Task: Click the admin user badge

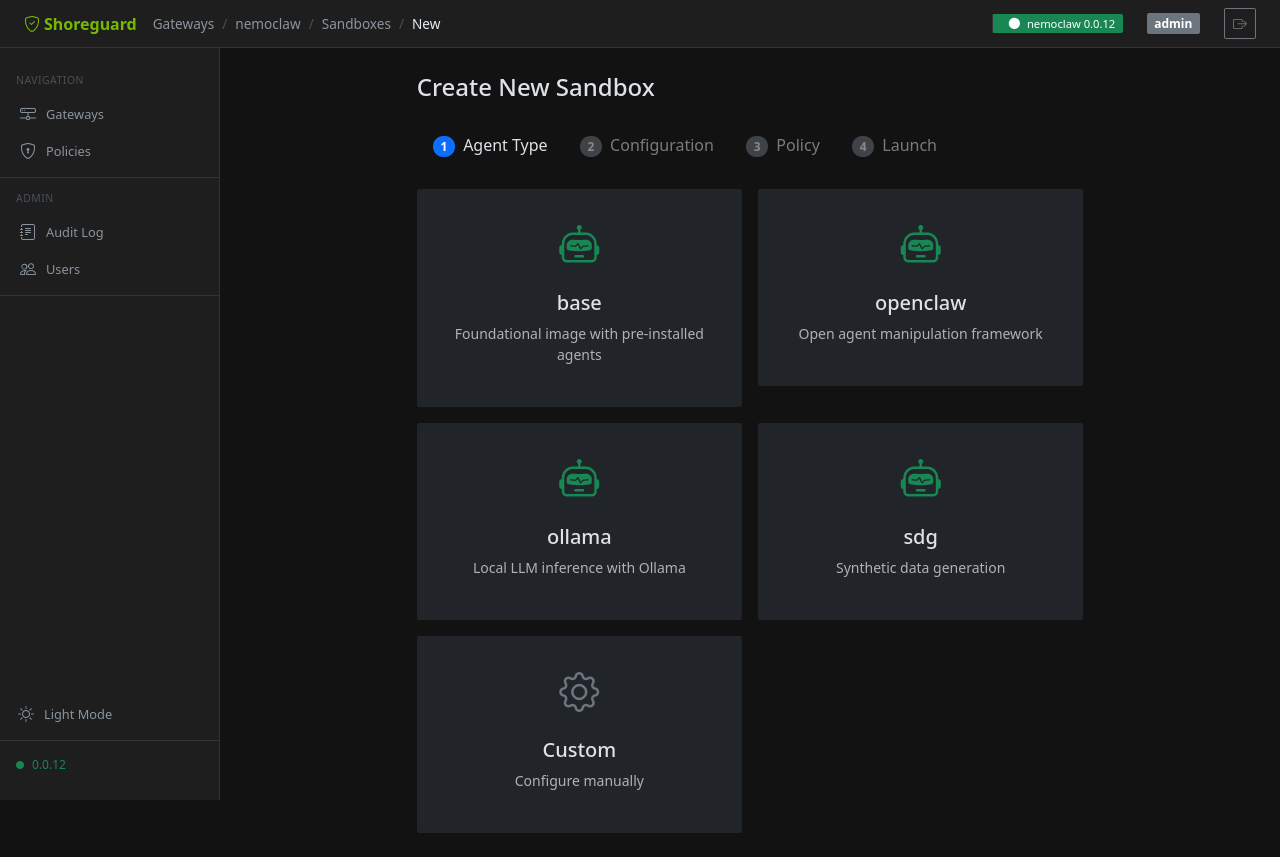Action: pyautogui.click(x=1172, y=24)
